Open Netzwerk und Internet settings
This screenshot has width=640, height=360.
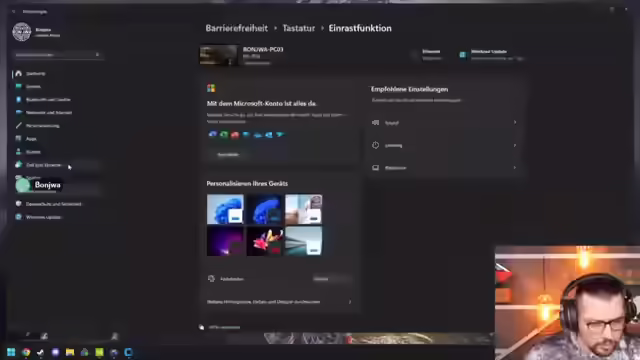point(44,113)
